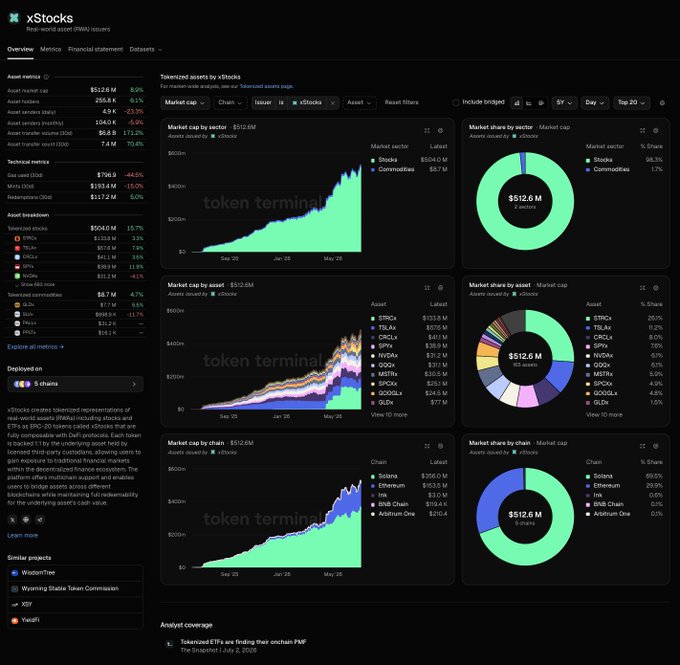Open the Top 20 dropdown
Image resolution: width=680 pixels, height=665 pixels.
click(x=631, y=103)
